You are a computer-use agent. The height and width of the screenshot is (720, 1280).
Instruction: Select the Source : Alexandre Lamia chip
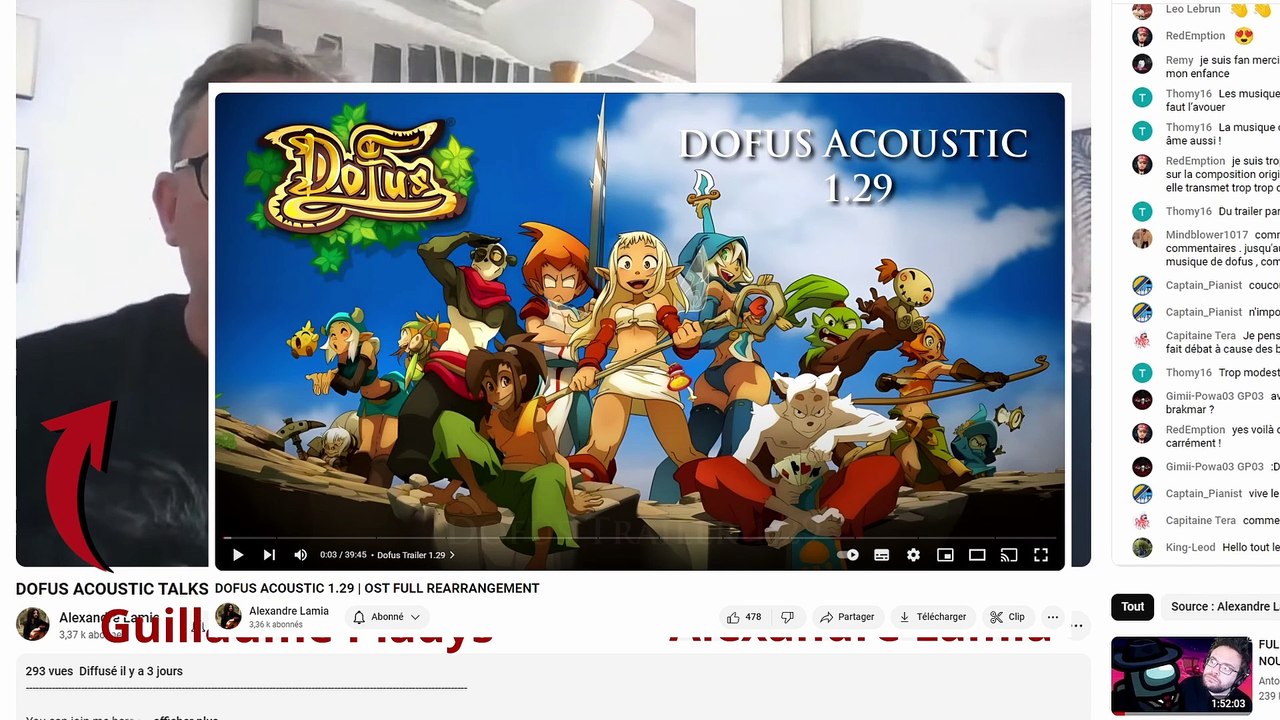[1221, 607]
